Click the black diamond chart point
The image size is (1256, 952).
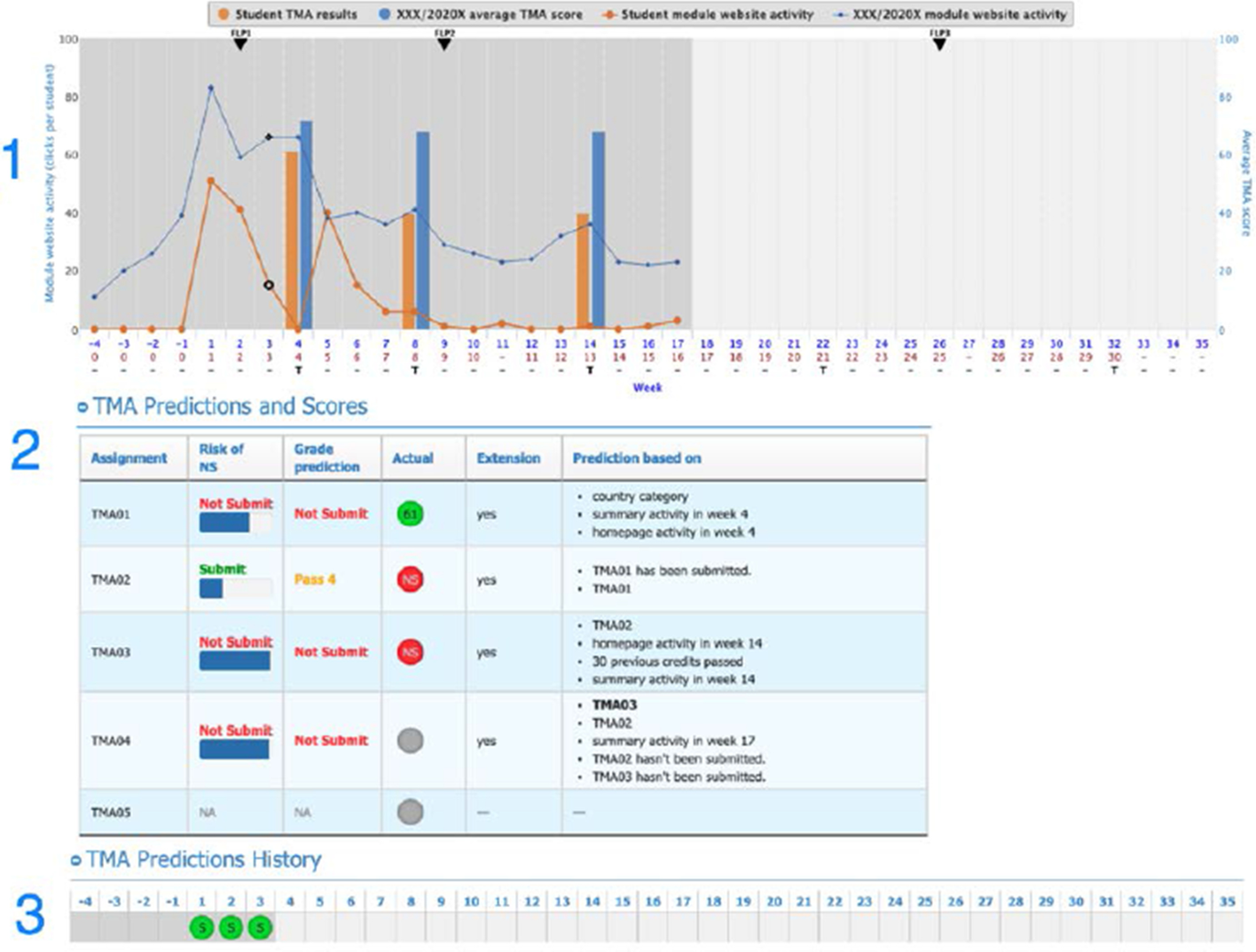(269, 138)
